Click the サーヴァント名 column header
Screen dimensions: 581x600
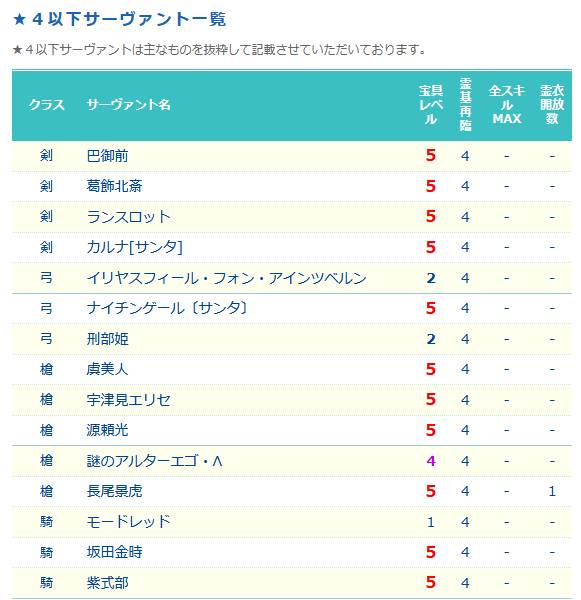(x=128, y=104)
